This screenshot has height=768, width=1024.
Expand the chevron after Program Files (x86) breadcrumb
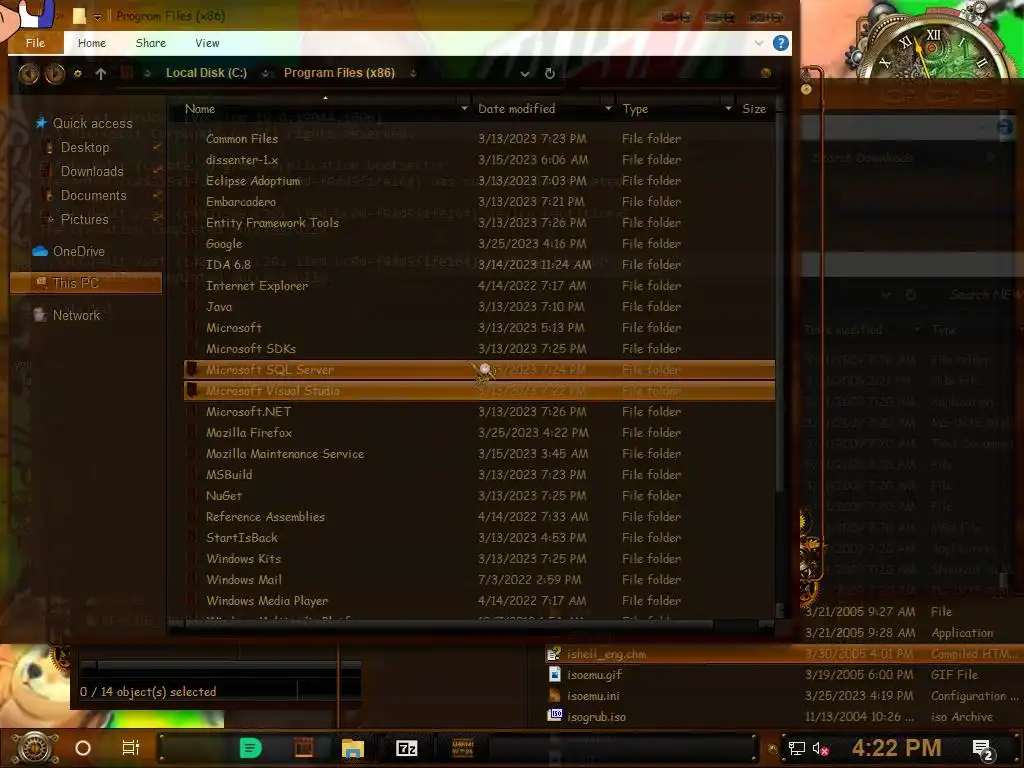click(413, 74)
